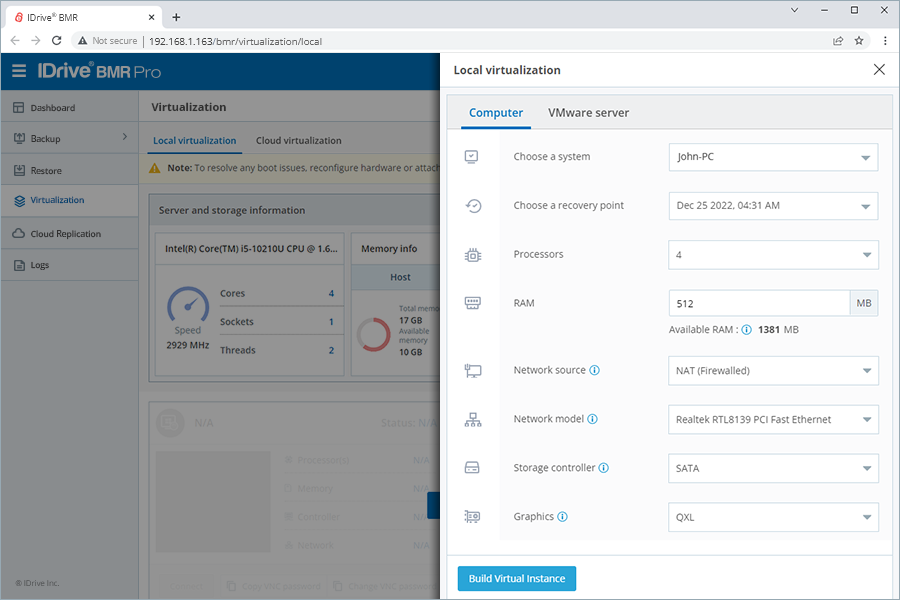Open the browser tab search chevron
The width and height of the screenshot is (900, 600).
(794, 10)
